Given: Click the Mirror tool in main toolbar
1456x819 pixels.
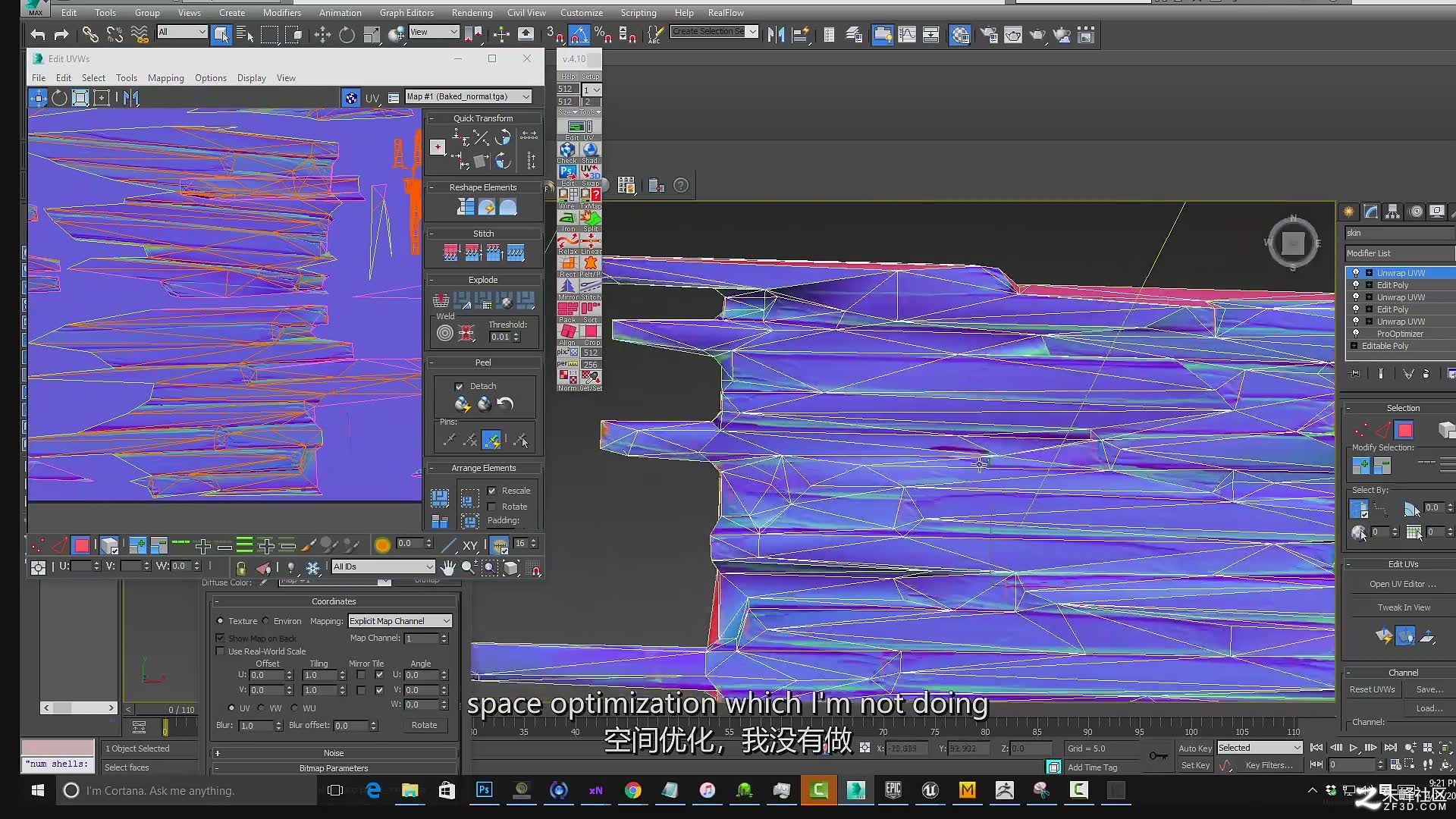Looking at the screenshot, I should click(x=776, y=35).
